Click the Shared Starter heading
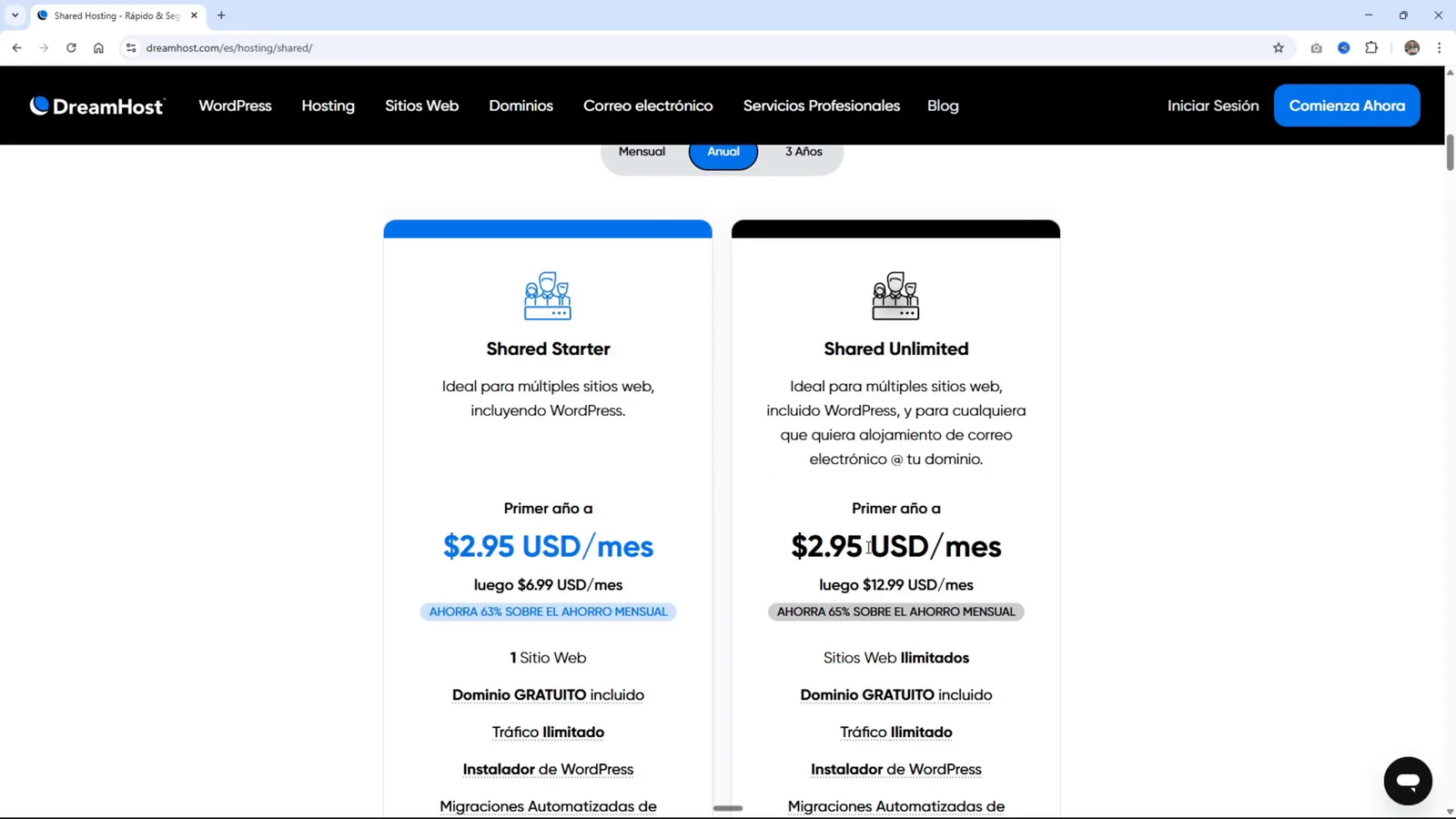This screenshot has width=1456, height=819. tap(548, 349)
